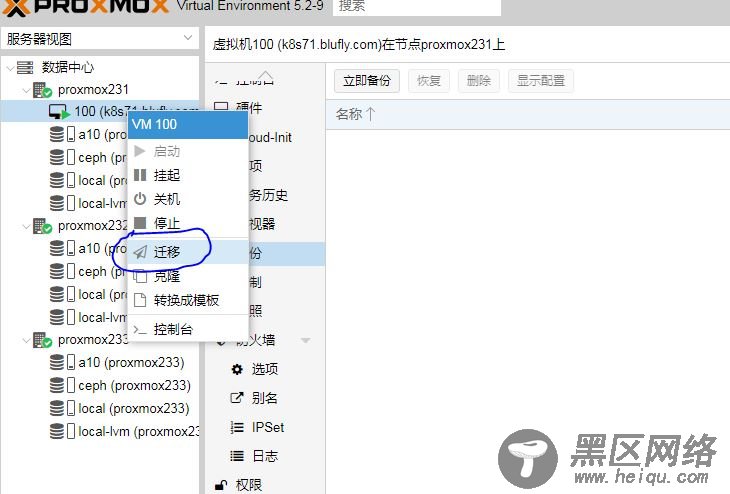Click the external-link icon beside 别名
Viewport: 730px width, 494px height.
point(237,398)
